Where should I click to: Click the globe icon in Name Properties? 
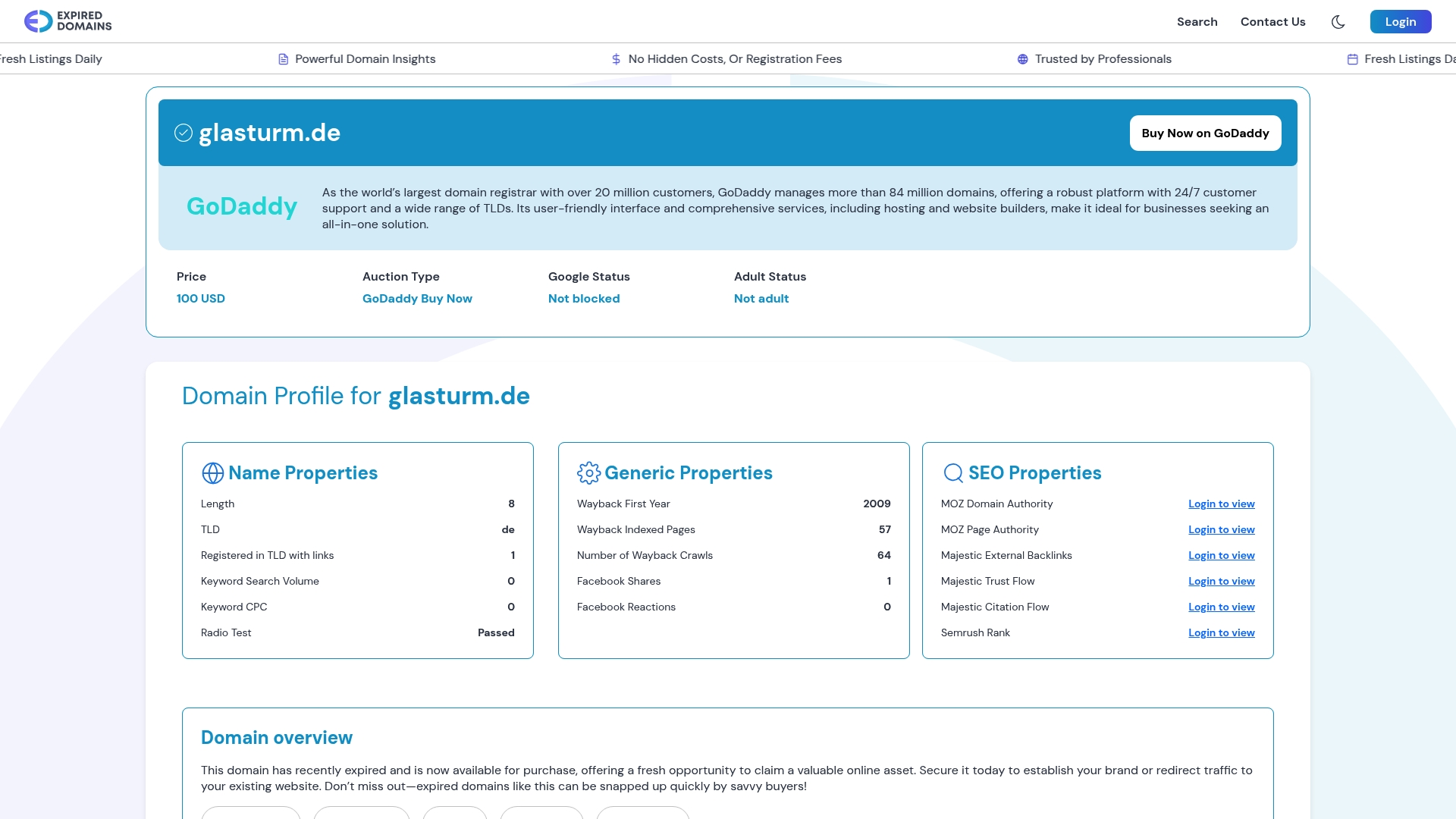(x=213, y=473)
